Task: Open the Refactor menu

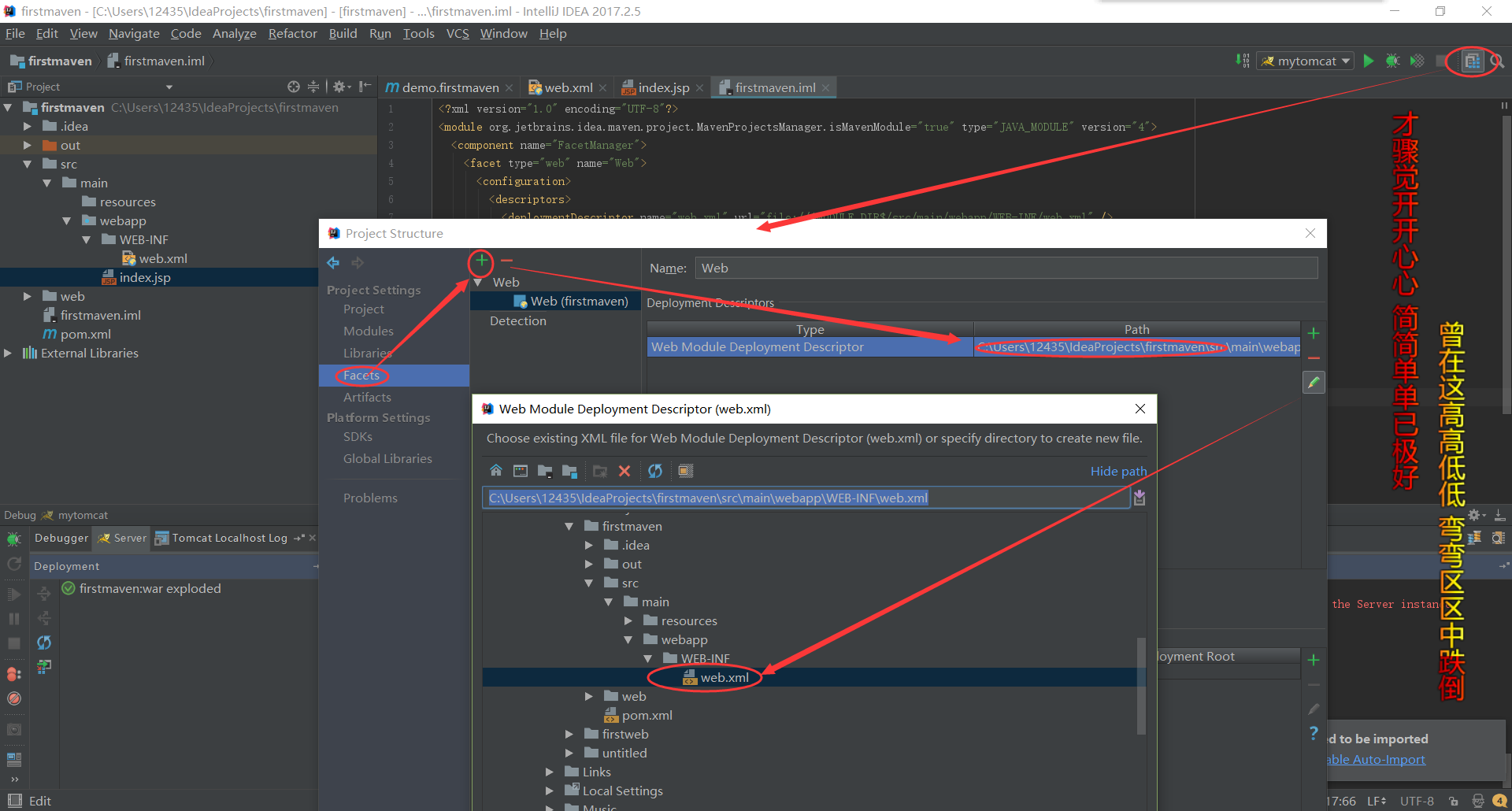Action: [292, 33]
